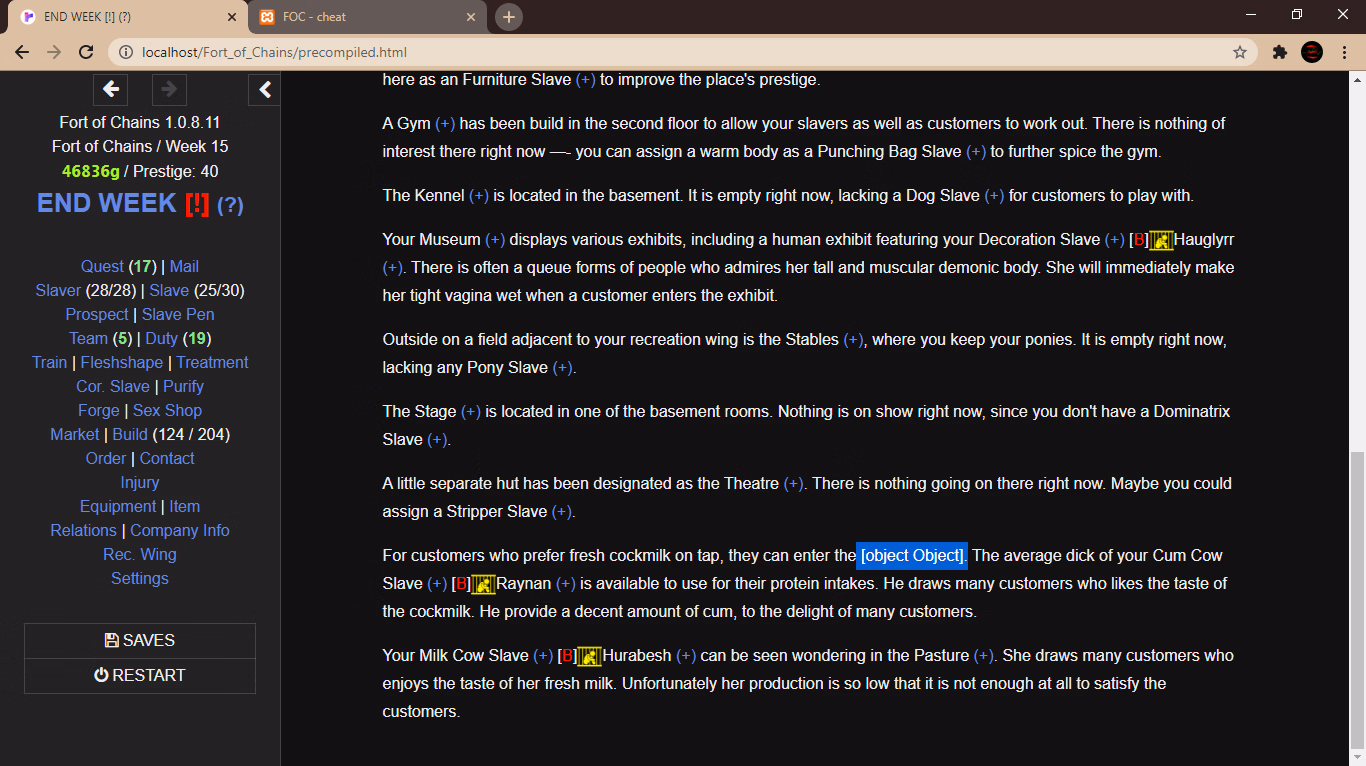Click the sidebar back navigation arrow
Screen dimensions: 1366x766
coord(110,89)
